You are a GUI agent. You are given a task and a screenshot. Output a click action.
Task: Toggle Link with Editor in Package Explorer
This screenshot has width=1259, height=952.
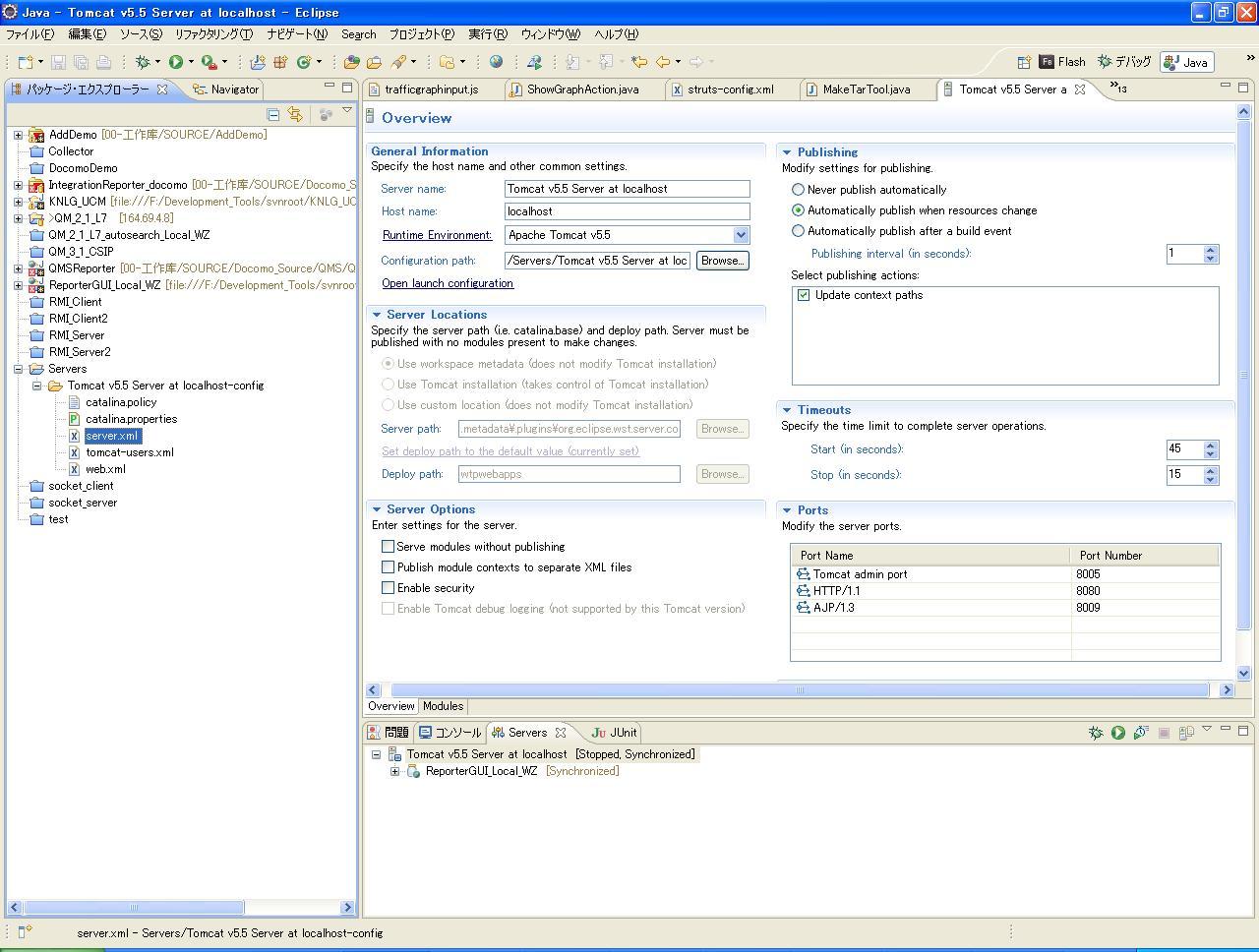[295, 114]
